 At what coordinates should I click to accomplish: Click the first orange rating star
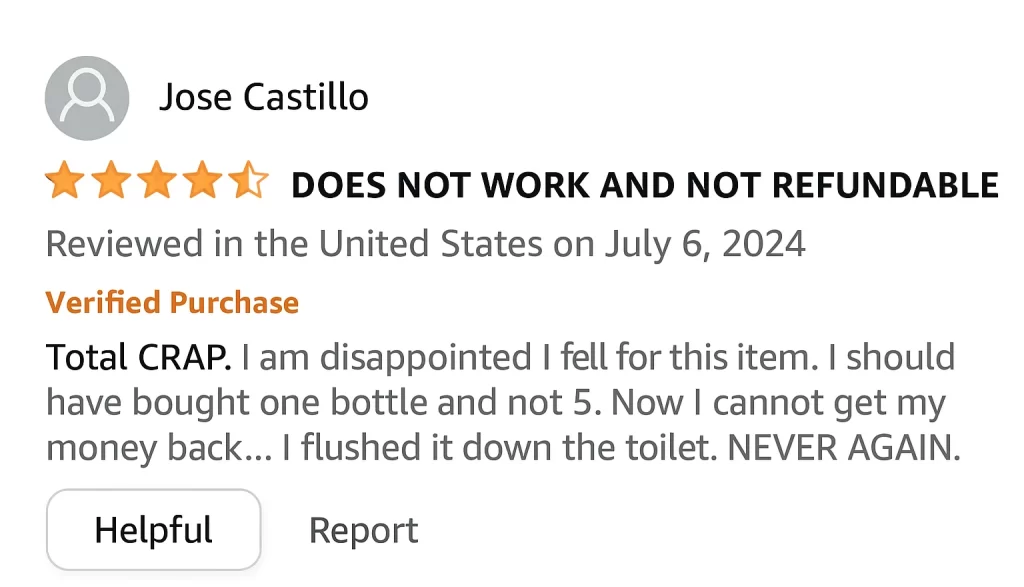[64, 183]
